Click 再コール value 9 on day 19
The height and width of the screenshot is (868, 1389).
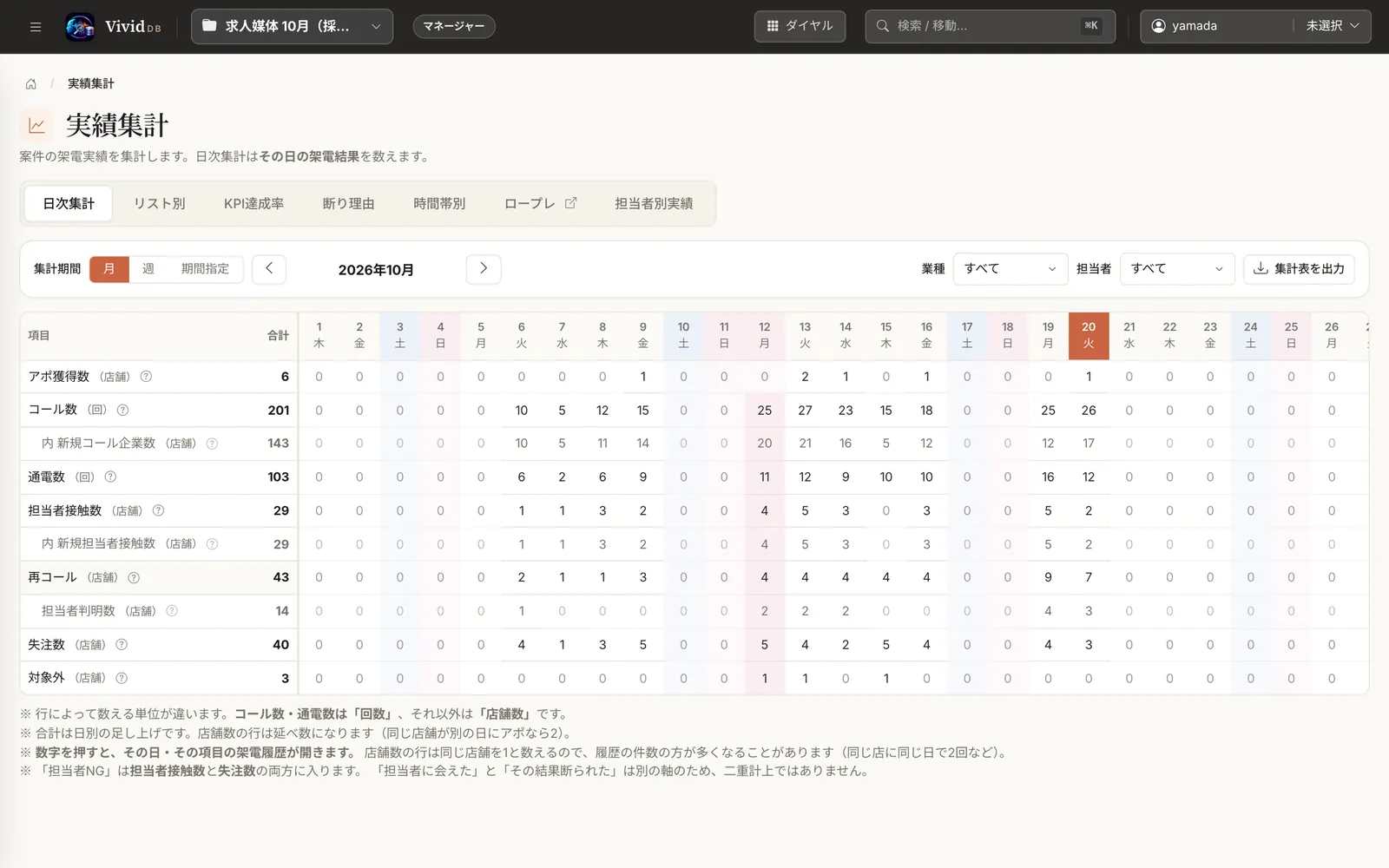(1048, 577)
